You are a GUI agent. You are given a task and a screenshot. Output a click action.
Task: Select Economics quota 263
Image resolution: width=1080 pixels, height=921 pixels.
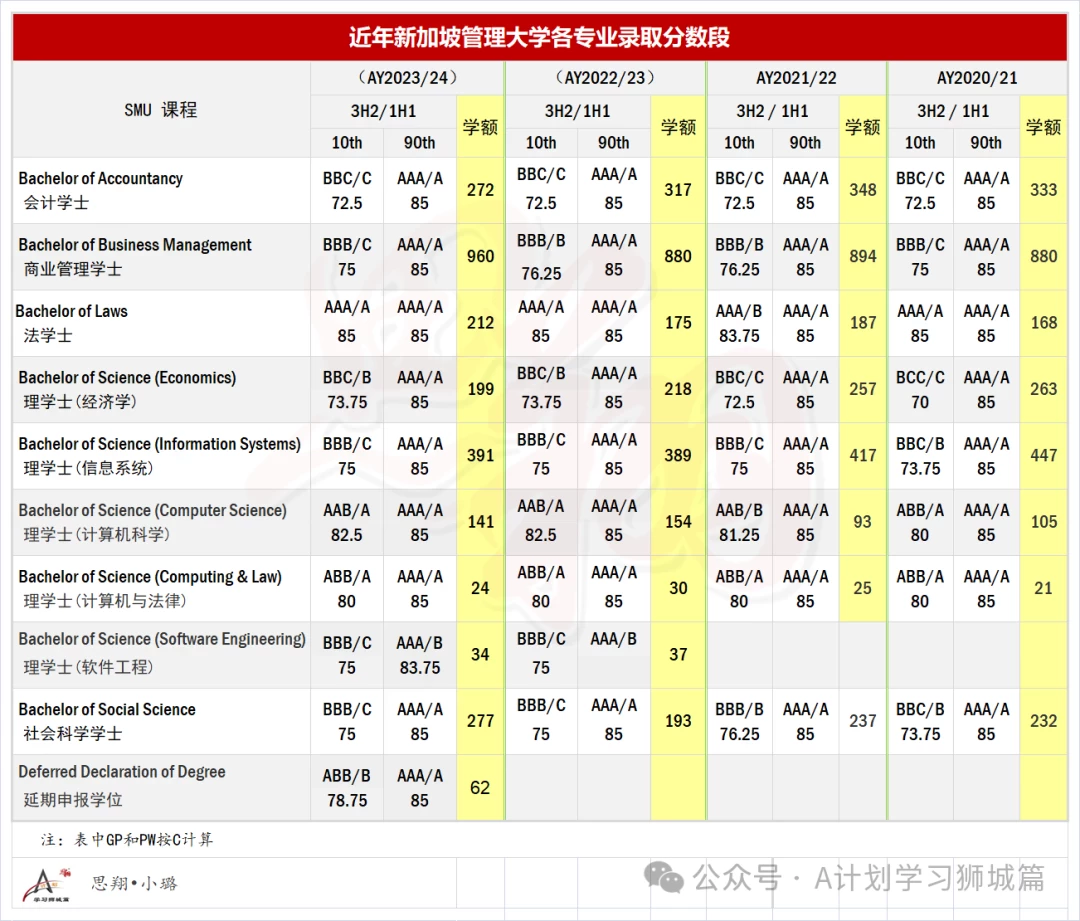[1043, 389]
